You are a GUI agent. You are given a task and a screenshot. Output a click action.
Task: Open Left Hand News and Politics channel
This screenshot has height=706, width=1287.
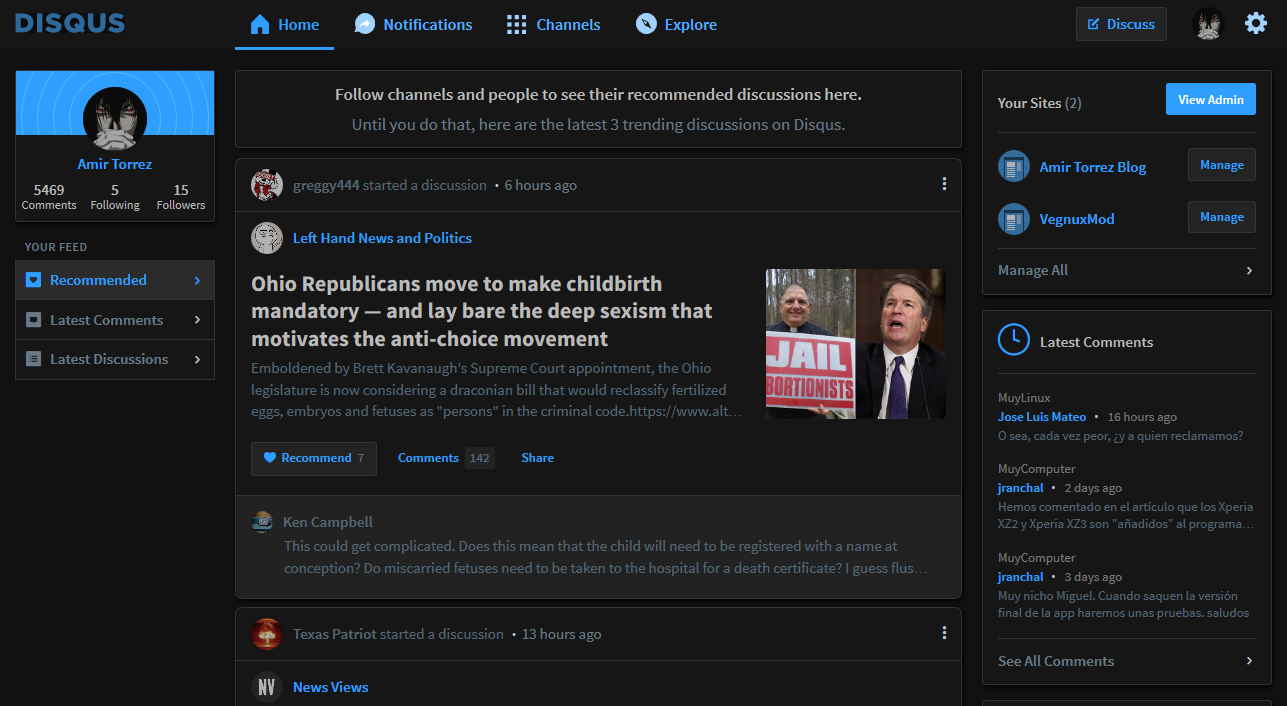click(382, 238)
